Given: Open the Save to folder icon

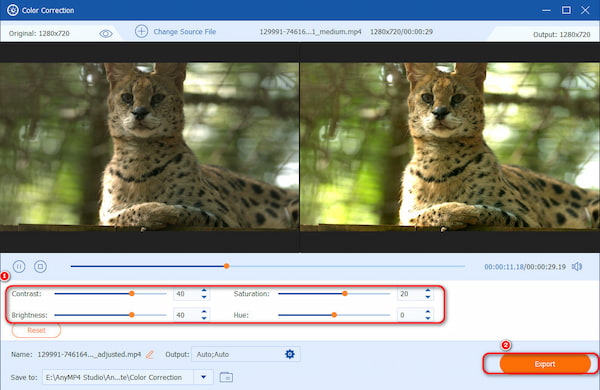Looking at the screenshot, I should (226, 377).
